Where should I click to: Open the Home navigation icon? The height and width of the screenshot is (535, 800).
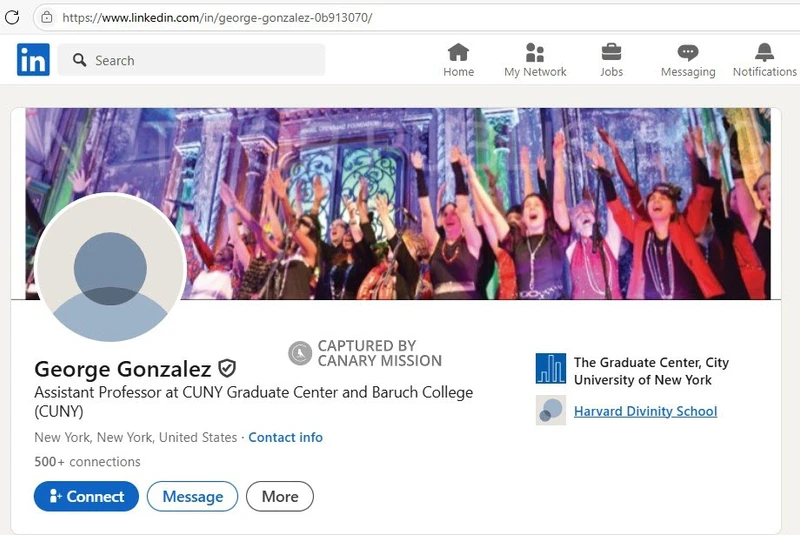click(458, 53)
